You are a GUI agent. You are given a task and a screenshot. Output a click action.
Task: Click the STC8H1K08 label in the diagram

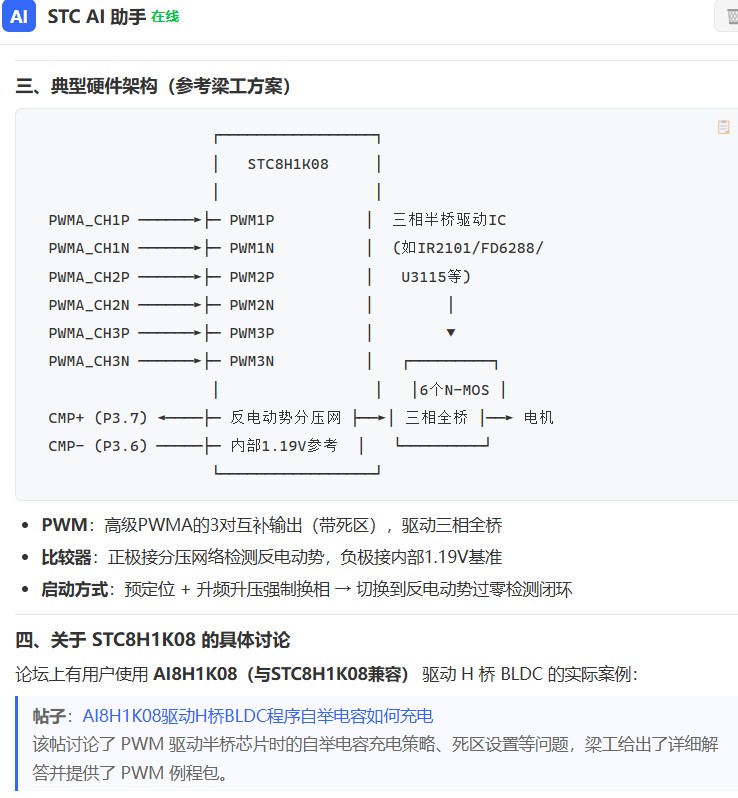click(288, 164)
